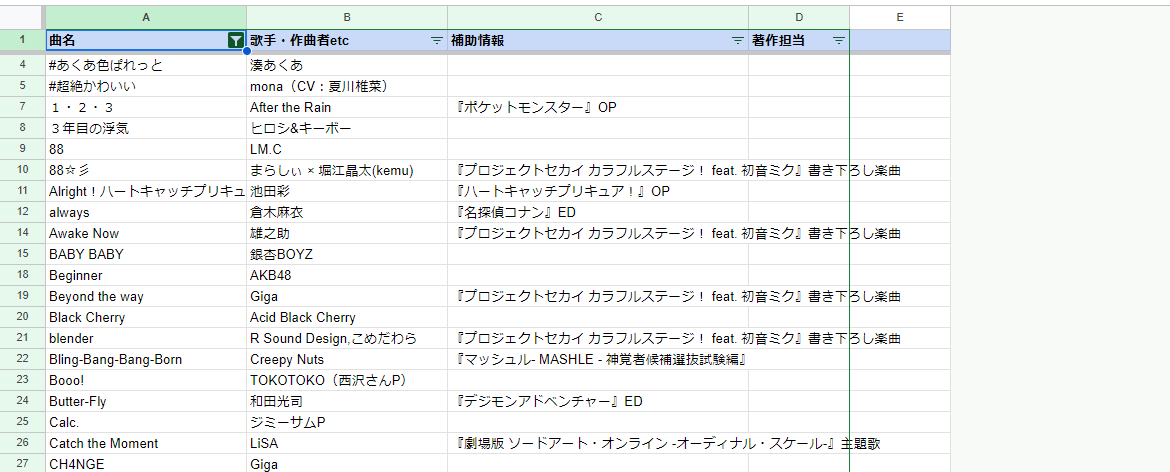Select cell R Sound Design,こめだわら
The image size is (1170, 472).
347,339
